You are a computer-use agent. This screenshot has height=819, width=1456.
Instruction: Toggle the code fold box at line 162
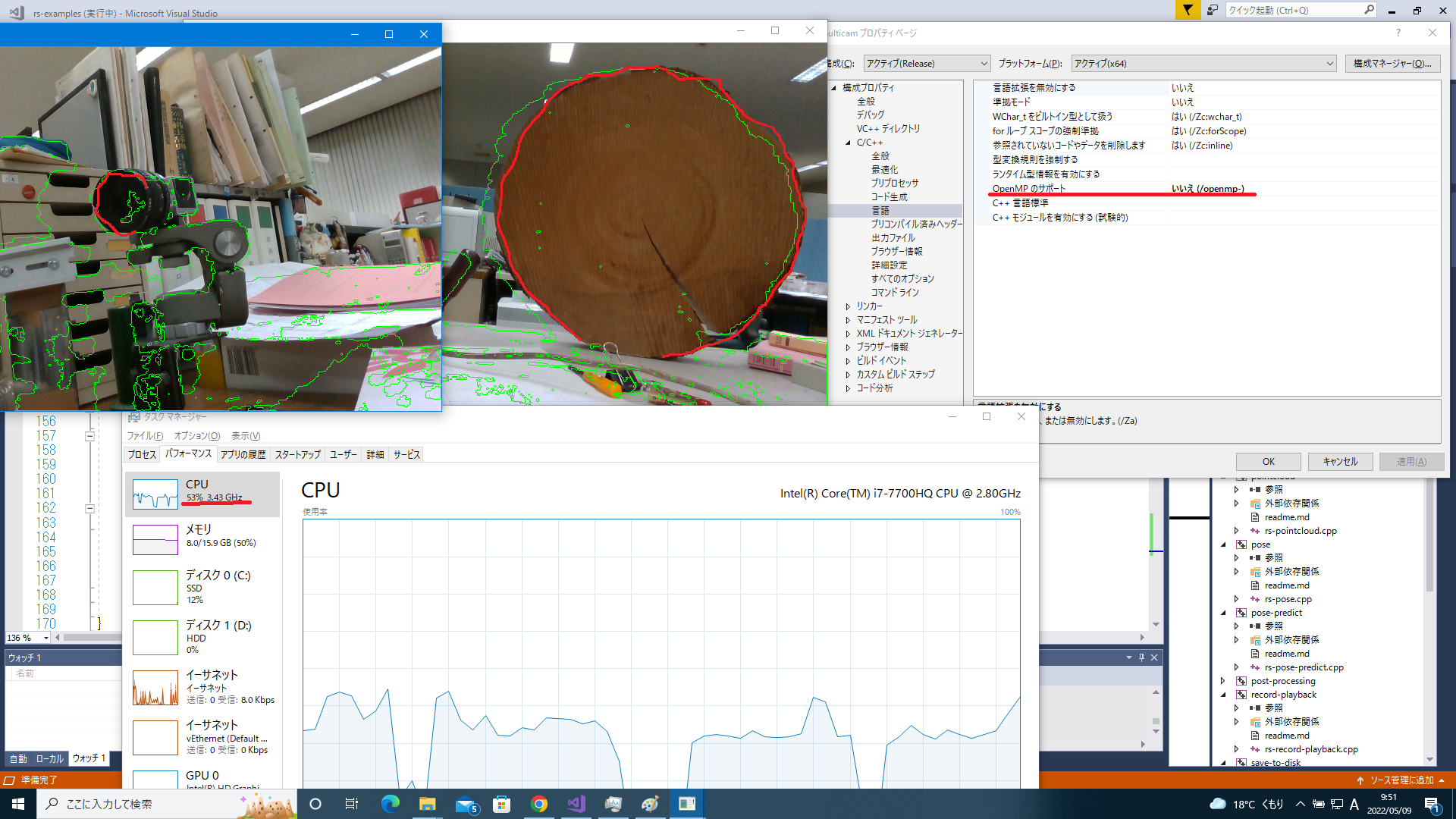(x=89, y=508)
